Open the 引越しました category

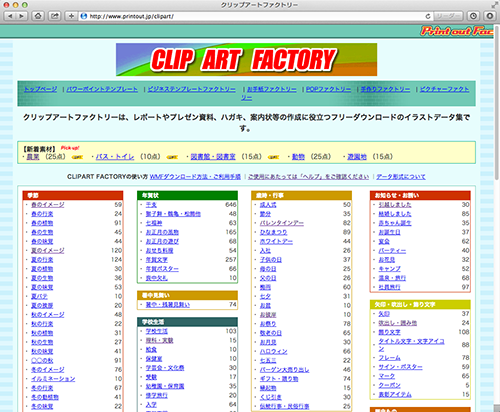click(395, 205)
